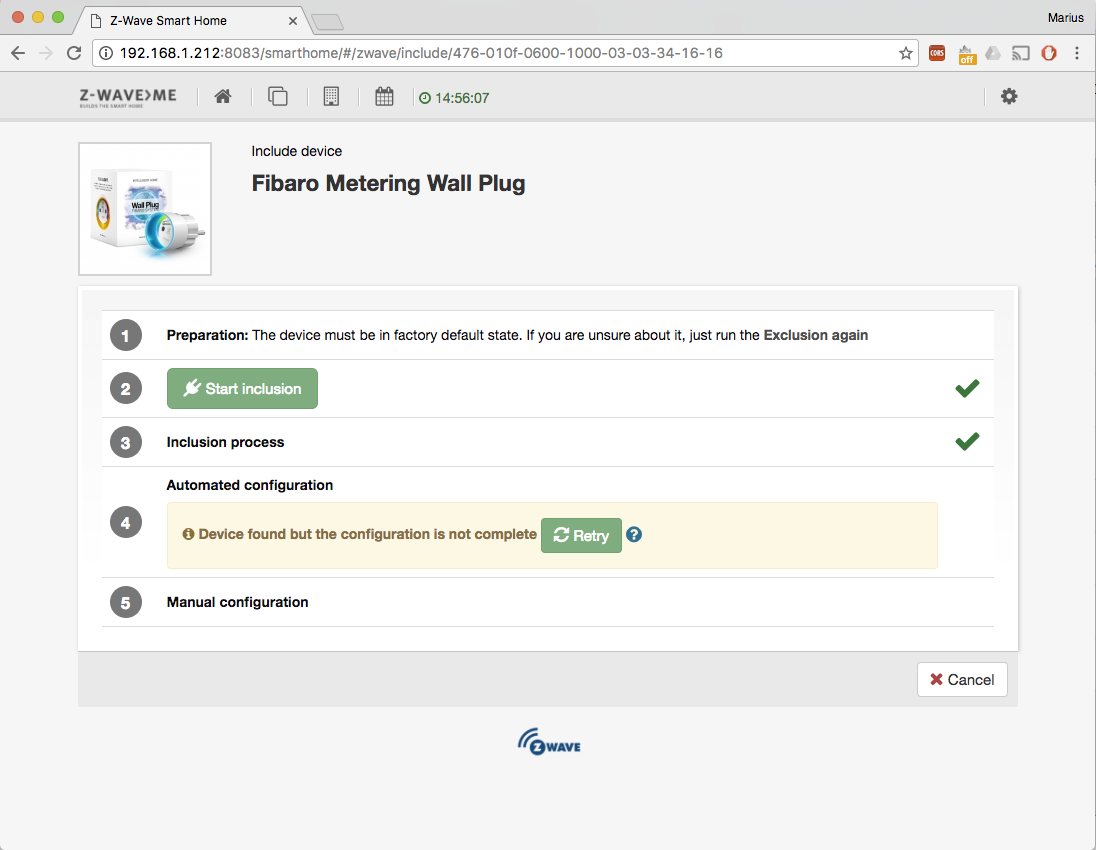
Task: Click the 14:56:07 clock display
Action: pos(454,98)
